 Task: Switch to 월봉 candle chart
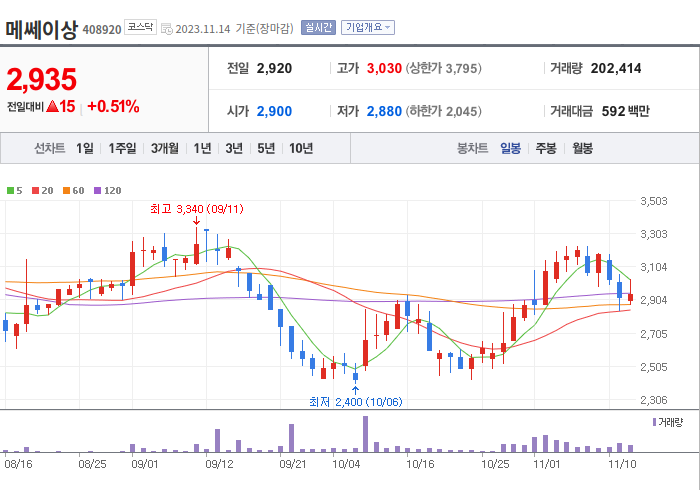point(583,148)
